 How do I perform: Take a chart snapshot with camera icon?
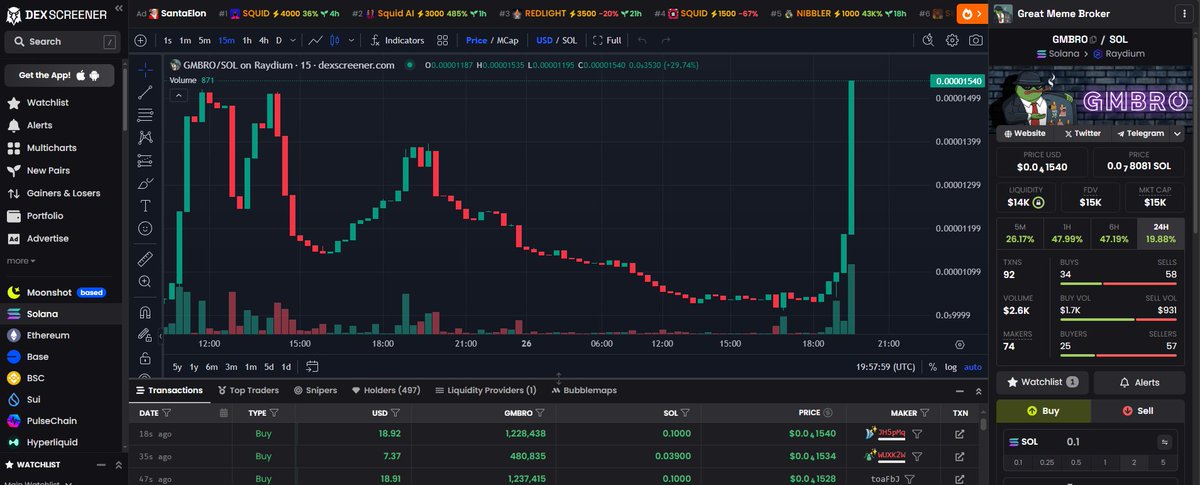975,40
